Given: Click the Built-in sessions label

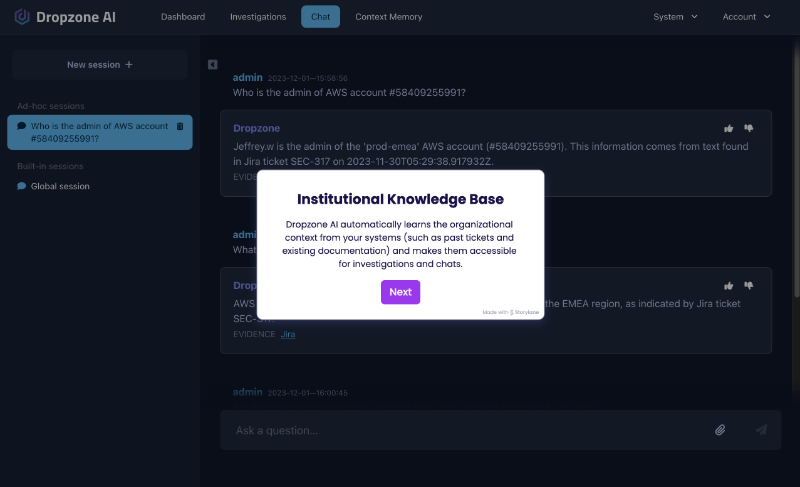Looking at the screenshot, I should 50,166.
